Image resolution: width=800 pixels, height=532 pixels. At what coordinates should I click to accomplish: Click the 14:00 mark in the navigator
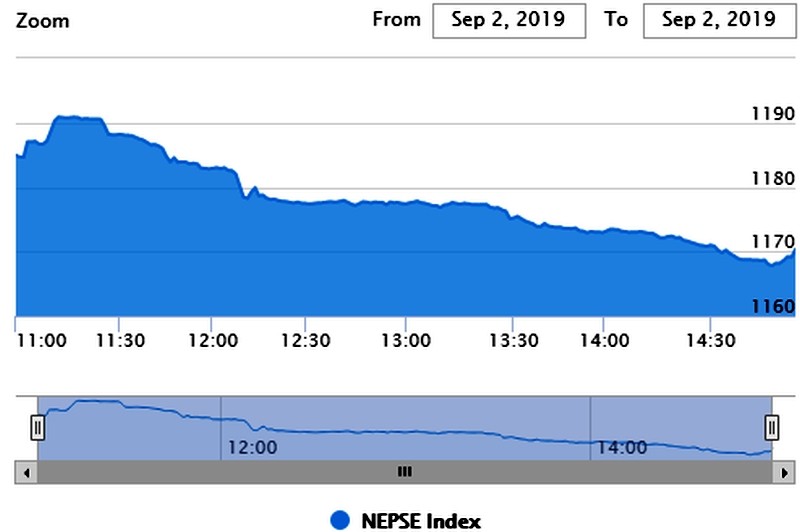pyautogui.click(x=621, y=447)
